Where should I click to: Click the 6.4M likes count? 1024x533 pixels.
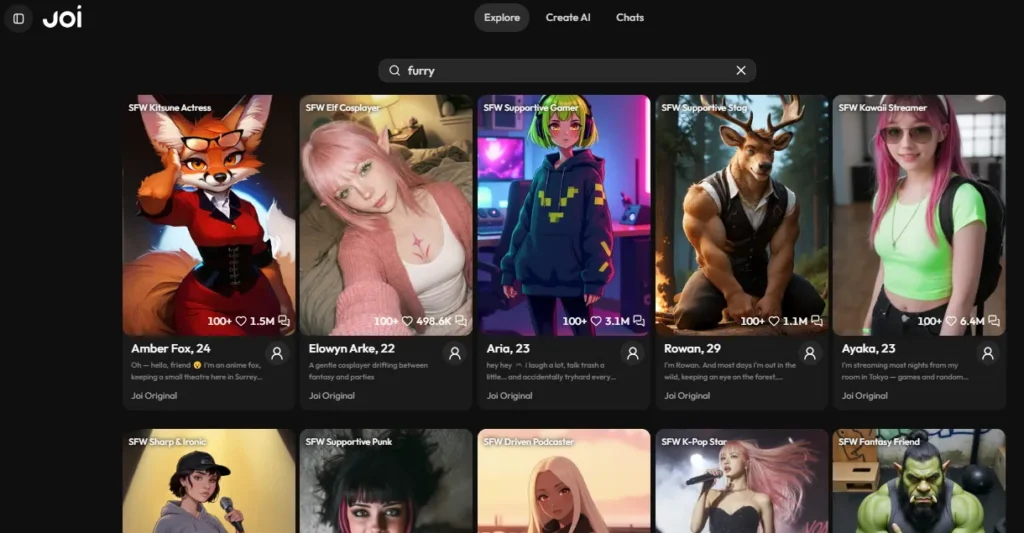point(972,321)
